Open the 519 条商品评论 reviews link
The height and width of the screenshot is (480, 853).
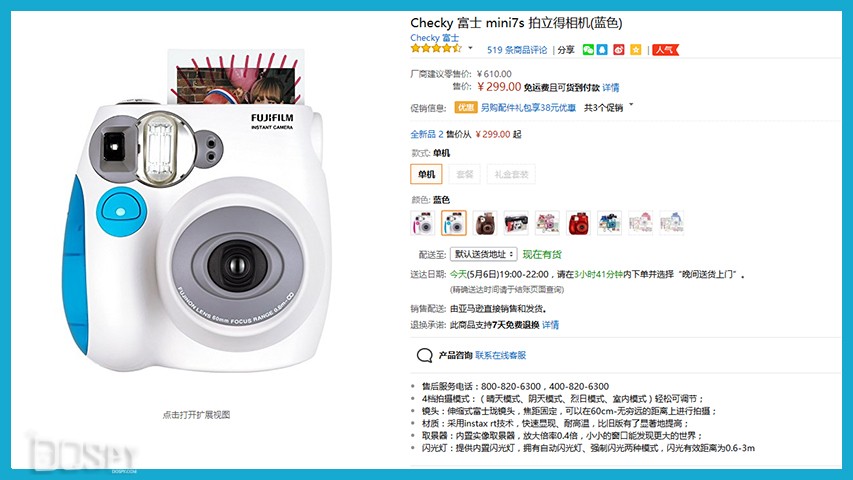pyautogui.click(x=517, y=50)
